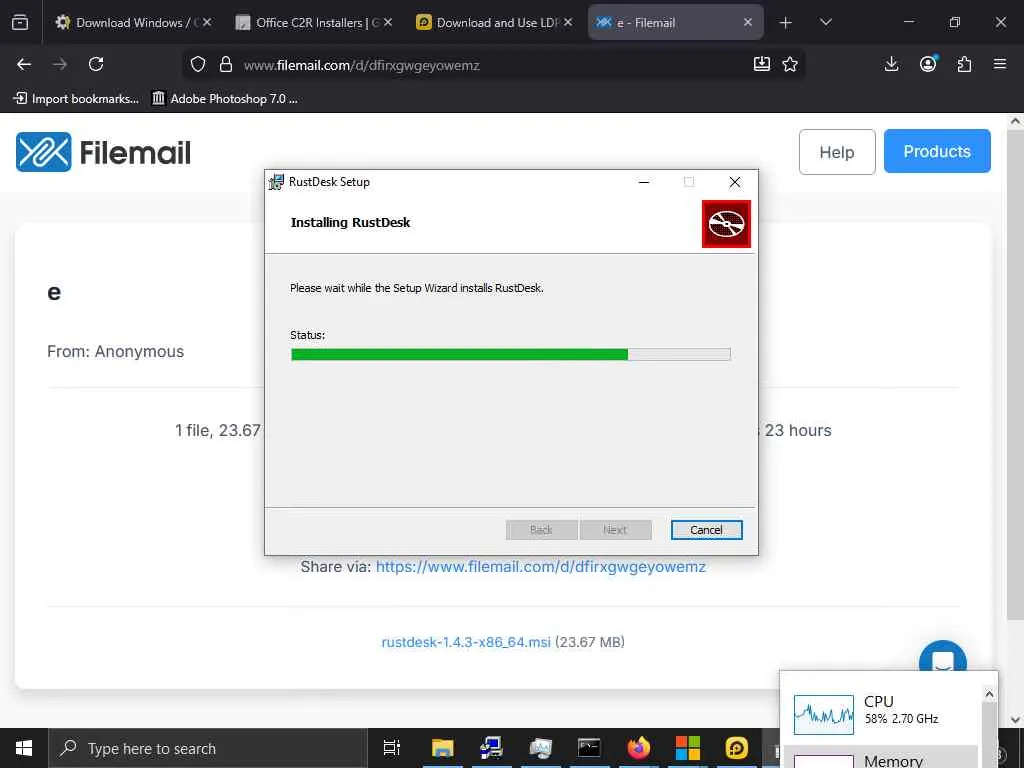Reload the Filemail page
Screen dimensions: 1024x768
tap(96, 64)
